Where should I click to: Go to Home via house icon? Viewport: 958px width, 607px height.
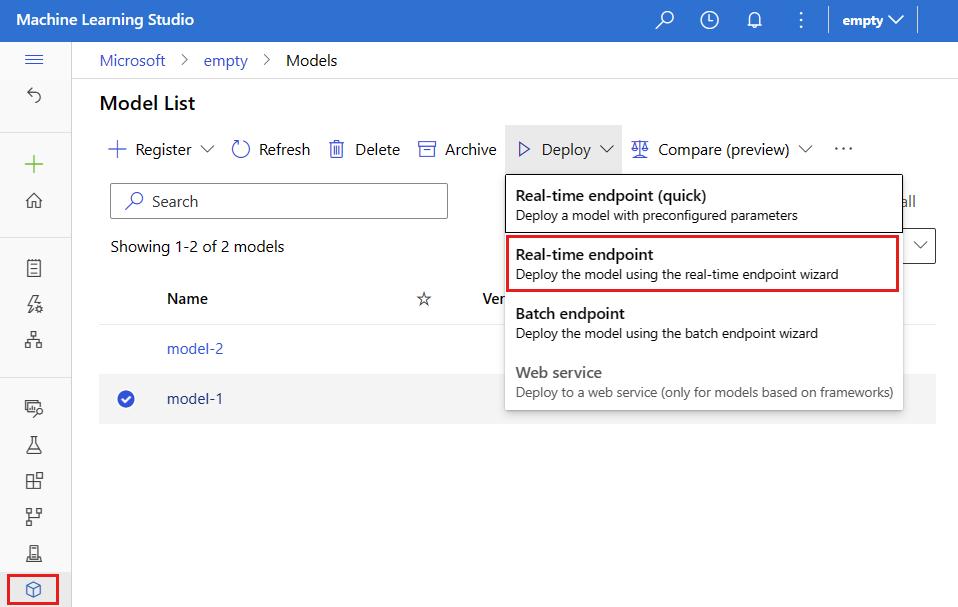tap(34, 200)
